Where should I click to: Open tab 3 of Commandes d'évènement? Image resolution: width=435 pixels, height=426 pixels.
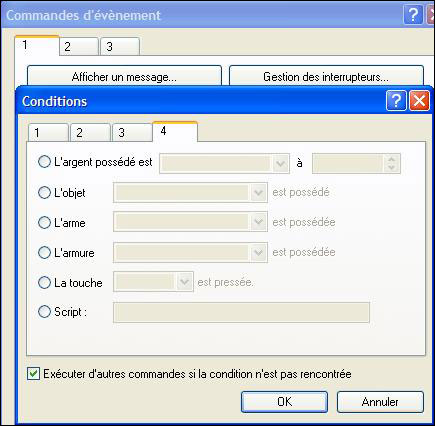(x=120, y=46)
